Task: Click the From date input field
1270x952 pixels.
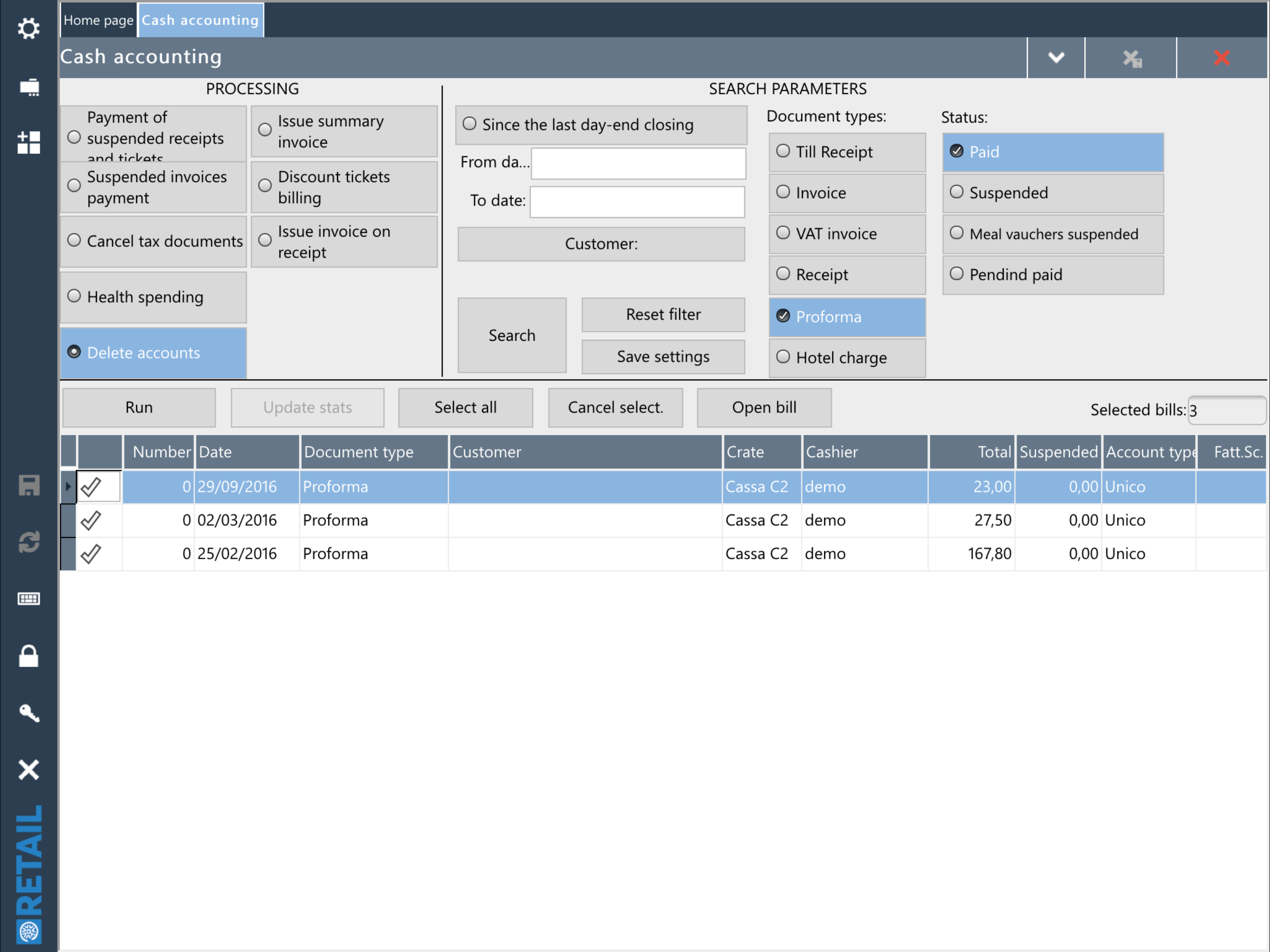Action: tap(638, 163)
